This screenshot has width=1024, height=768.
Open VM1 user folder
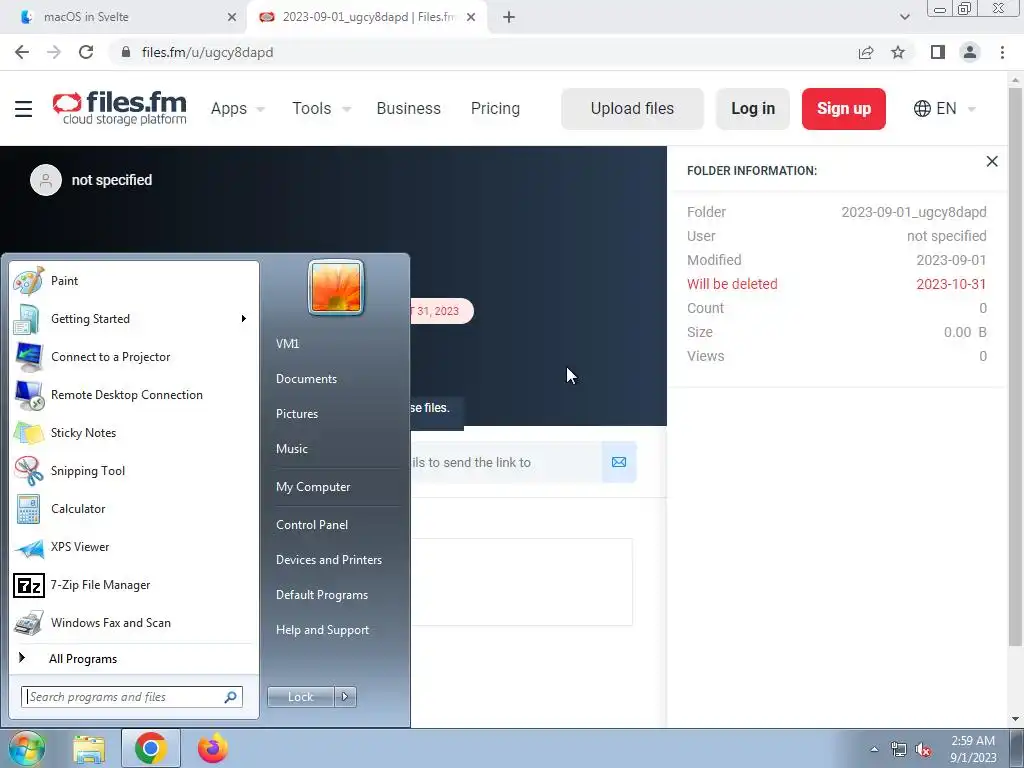[x=287, y=344]
